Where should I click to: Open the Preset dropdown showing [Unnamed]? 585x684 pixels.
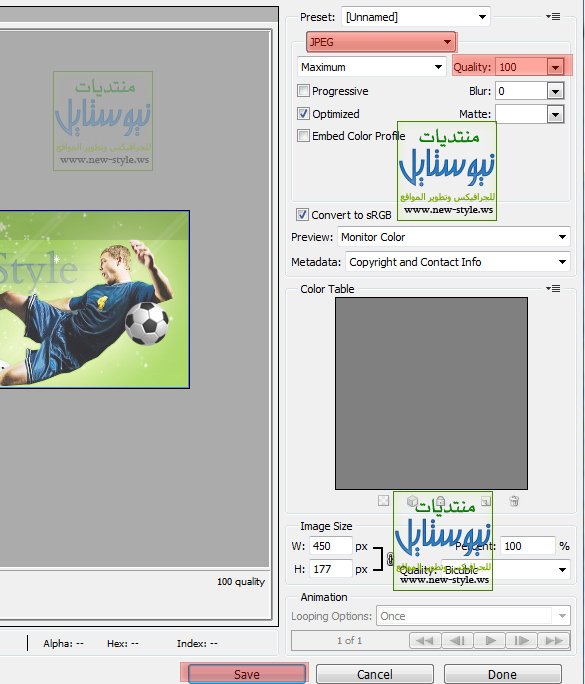coord(416,17)
